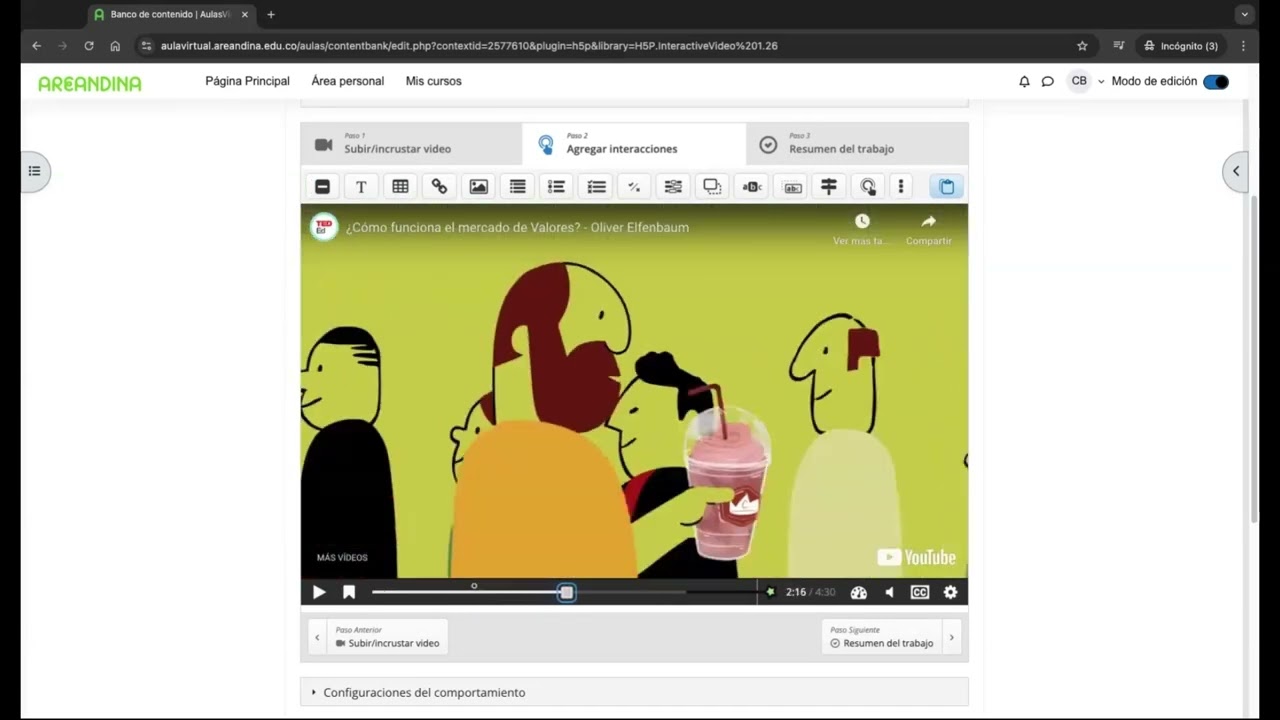Bookmark this page with the star
The image size is (1280, 720).
(1082, 46)
